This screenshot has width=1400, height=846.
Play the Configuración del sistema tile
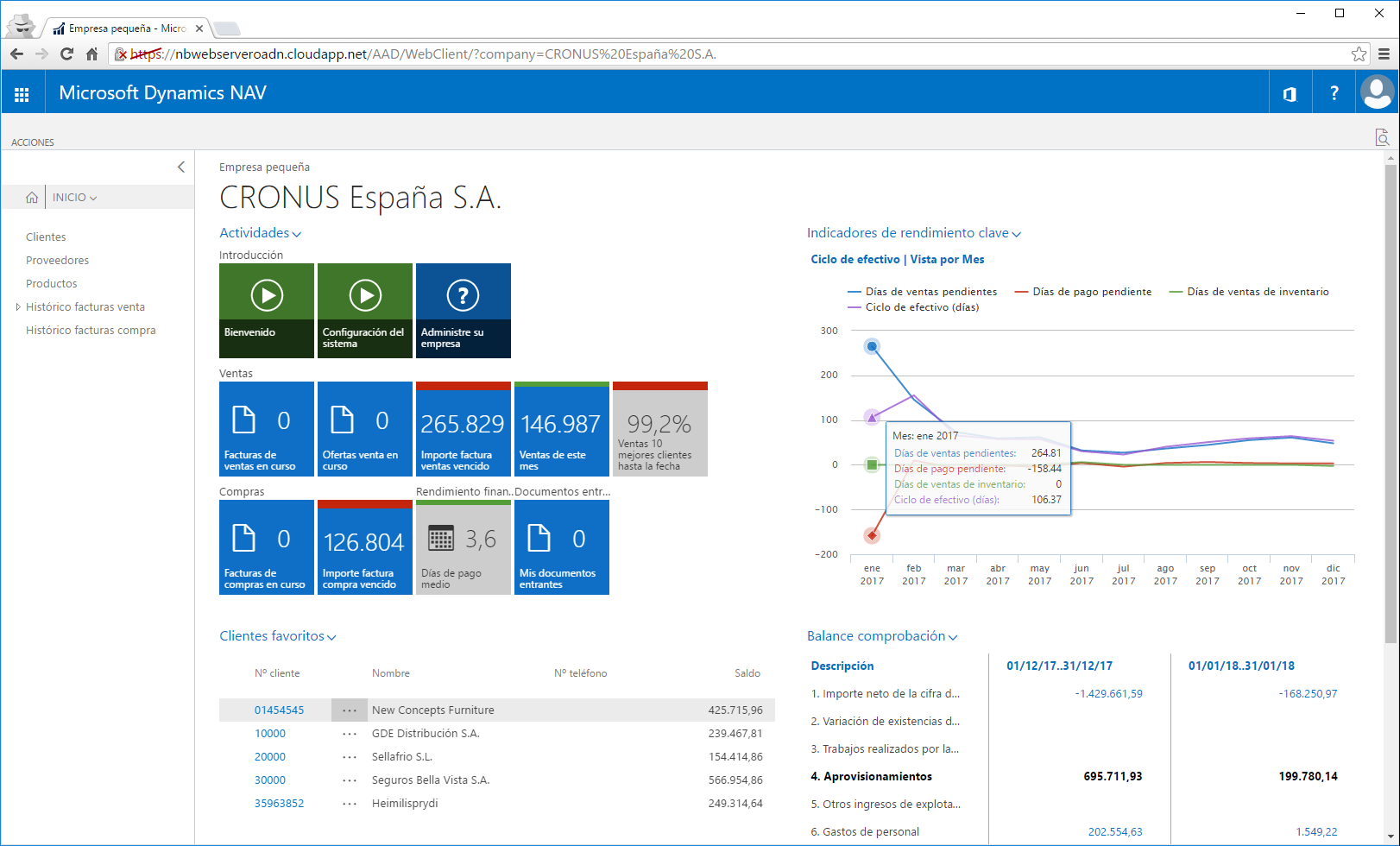[x=365, y=311]
